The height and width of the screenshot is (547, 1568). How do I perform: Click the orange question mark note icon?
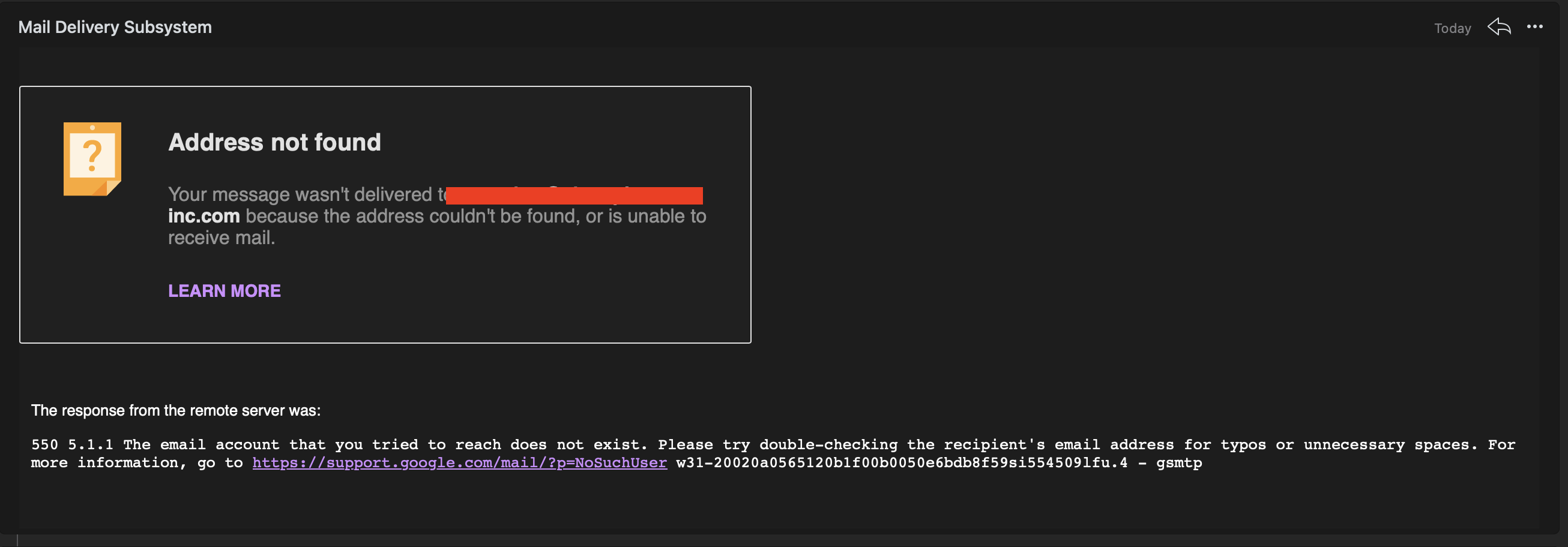(x=92, y=159)
